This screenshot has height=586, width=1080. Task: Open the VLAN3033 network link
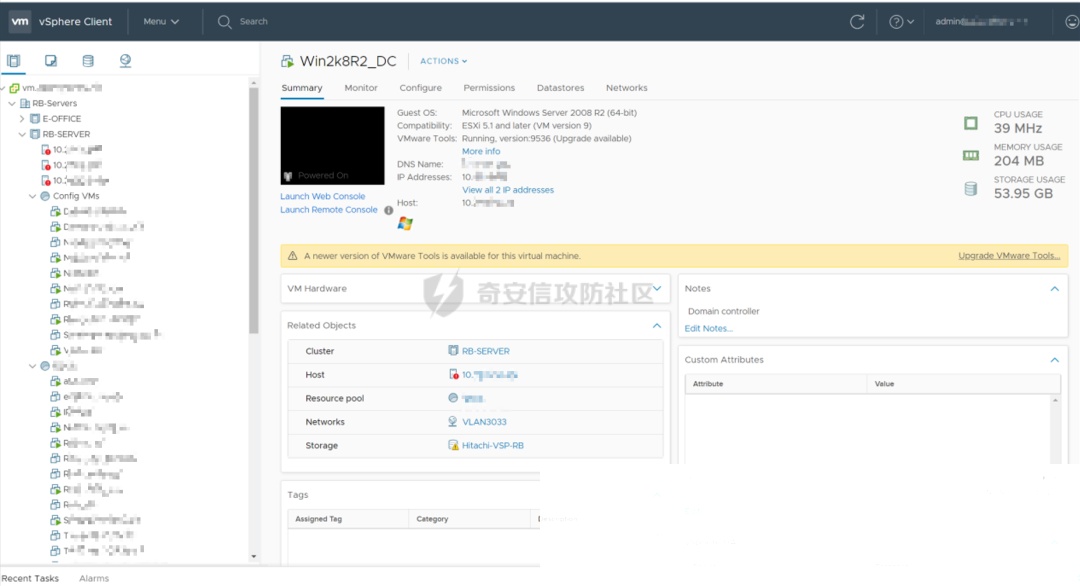pos(484,421)
